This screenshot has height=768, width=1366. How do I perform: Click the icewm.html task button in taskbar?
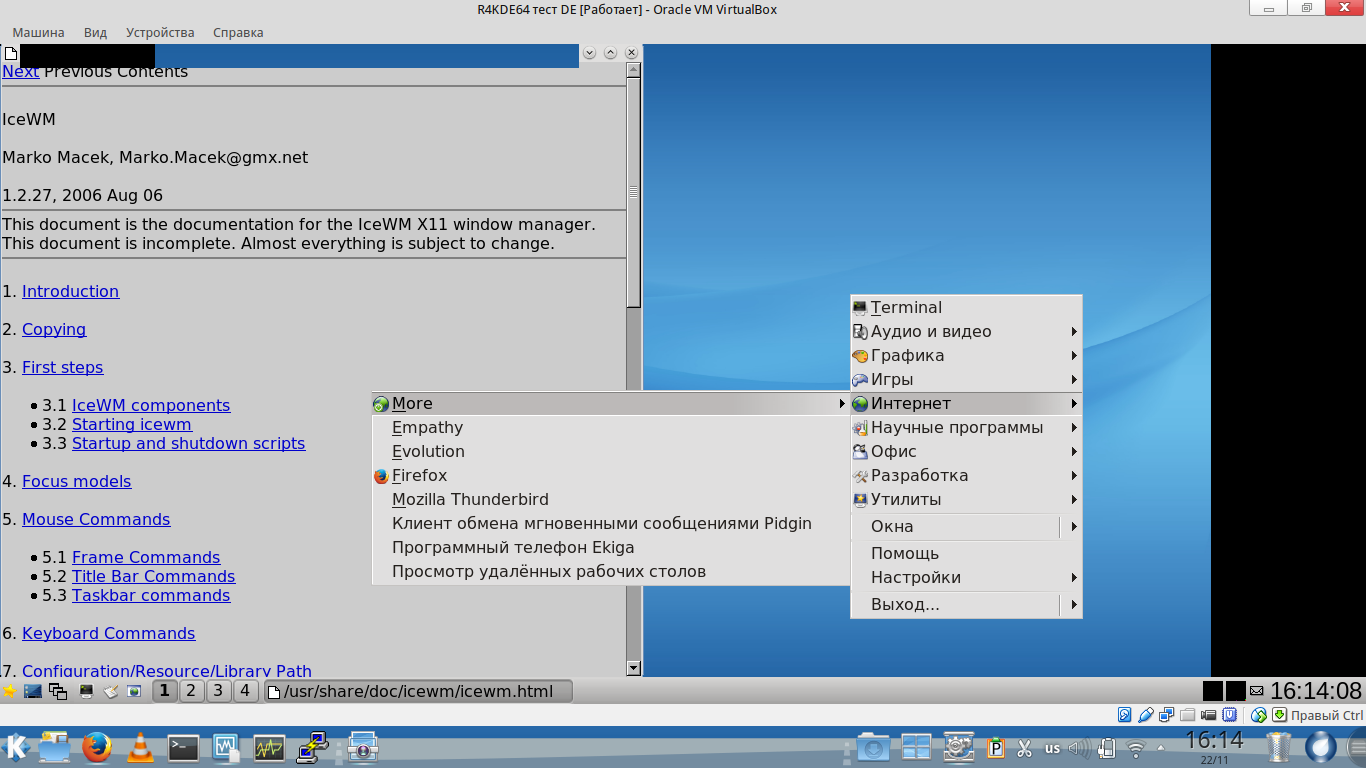[418, 691]
